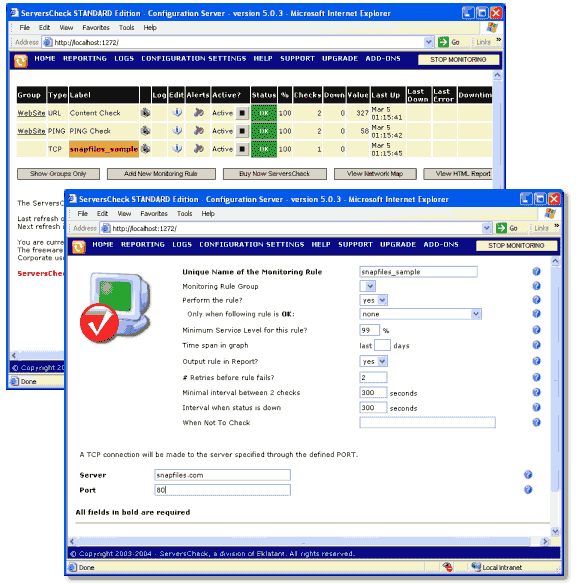Screen dimensions: 578x584
Task: Open the alerts icon for snapfiles_sample
Action: tap(199, 149)
